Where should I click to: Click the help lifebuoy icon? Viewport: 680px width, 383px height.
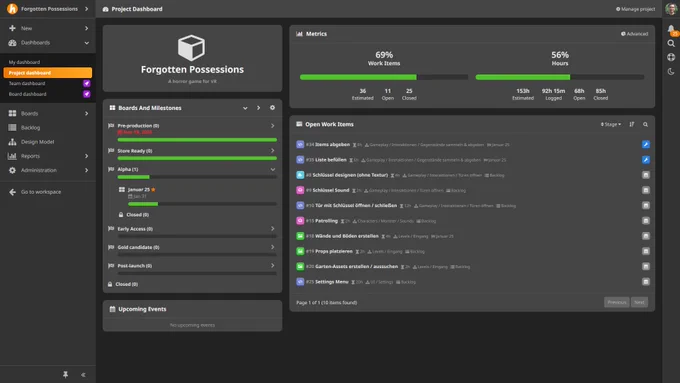click(671, 57)
